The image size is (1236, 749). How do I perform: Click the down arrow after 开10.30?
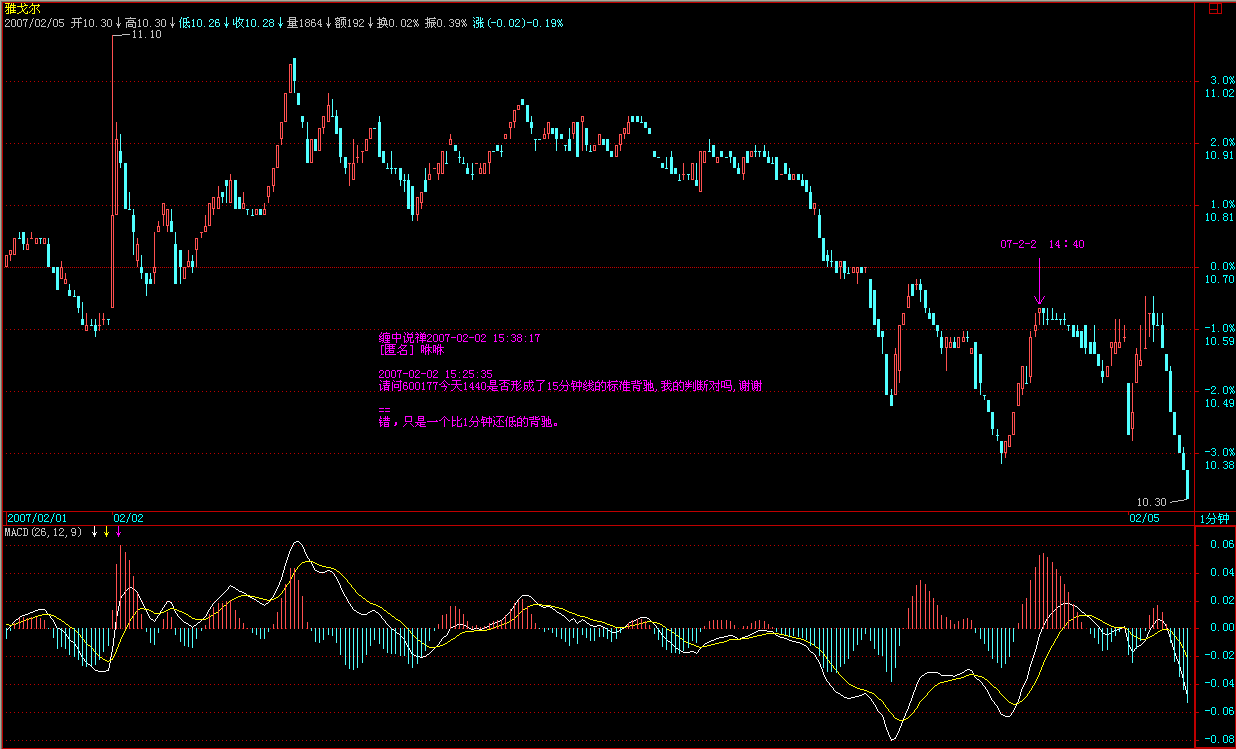119,22
